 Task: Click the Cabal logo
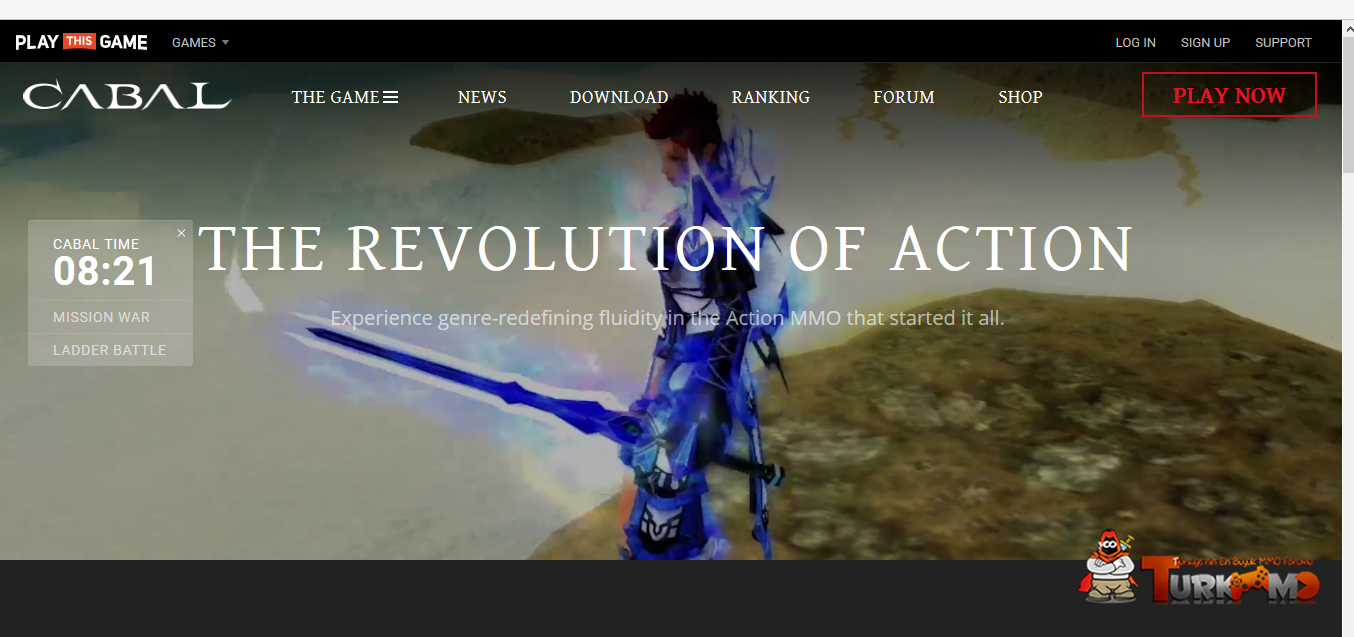click(x=127, y=96)
